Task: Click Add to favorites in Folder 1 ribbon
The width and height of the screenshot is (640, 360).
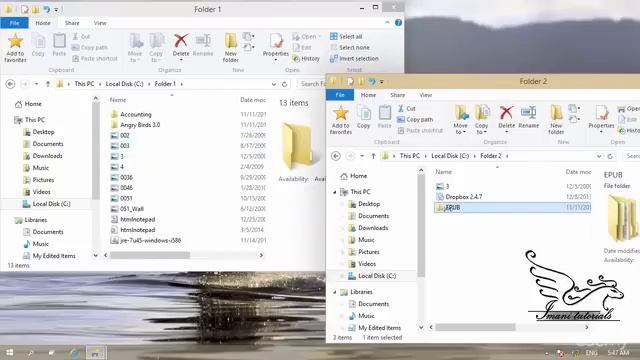Action: pyautogui.click(x=15, y=48)
